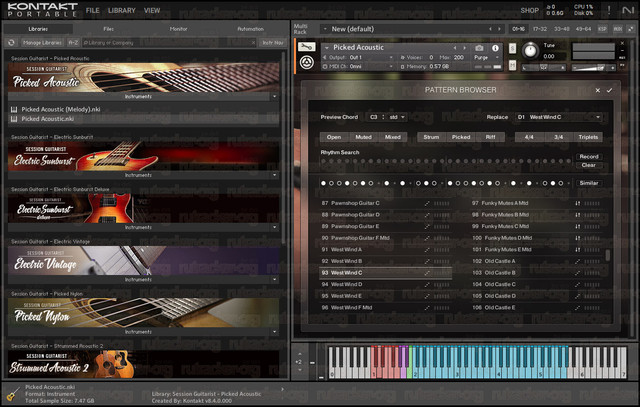Screen dimensions: 640x407
Task: Click Record rhythm button
Action: (x=589, y=157)
